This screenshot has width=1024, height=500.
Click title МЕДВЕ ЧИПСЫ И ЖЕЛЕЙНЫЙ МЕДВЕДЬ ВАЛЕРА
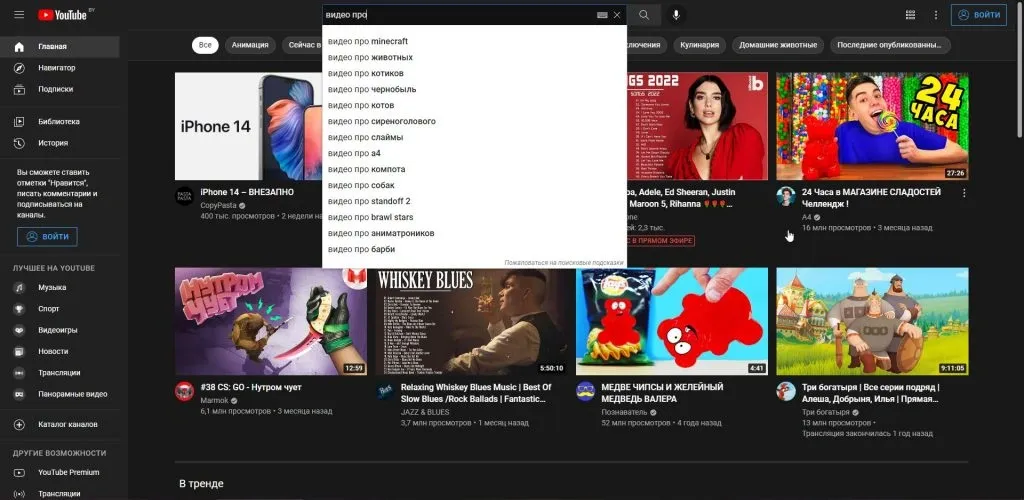pyautogui.click(x=662, y=393)
